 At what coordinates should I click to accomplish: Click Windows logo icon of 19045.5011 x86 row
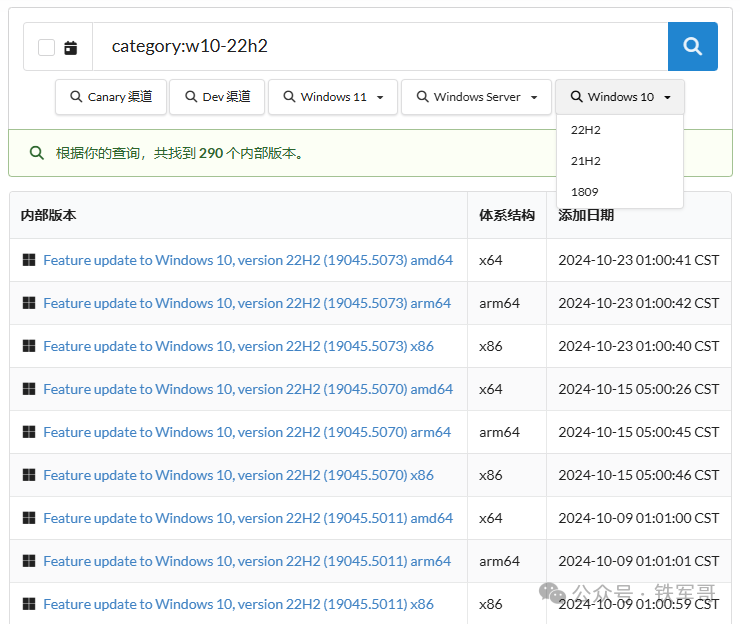(29, 604)
